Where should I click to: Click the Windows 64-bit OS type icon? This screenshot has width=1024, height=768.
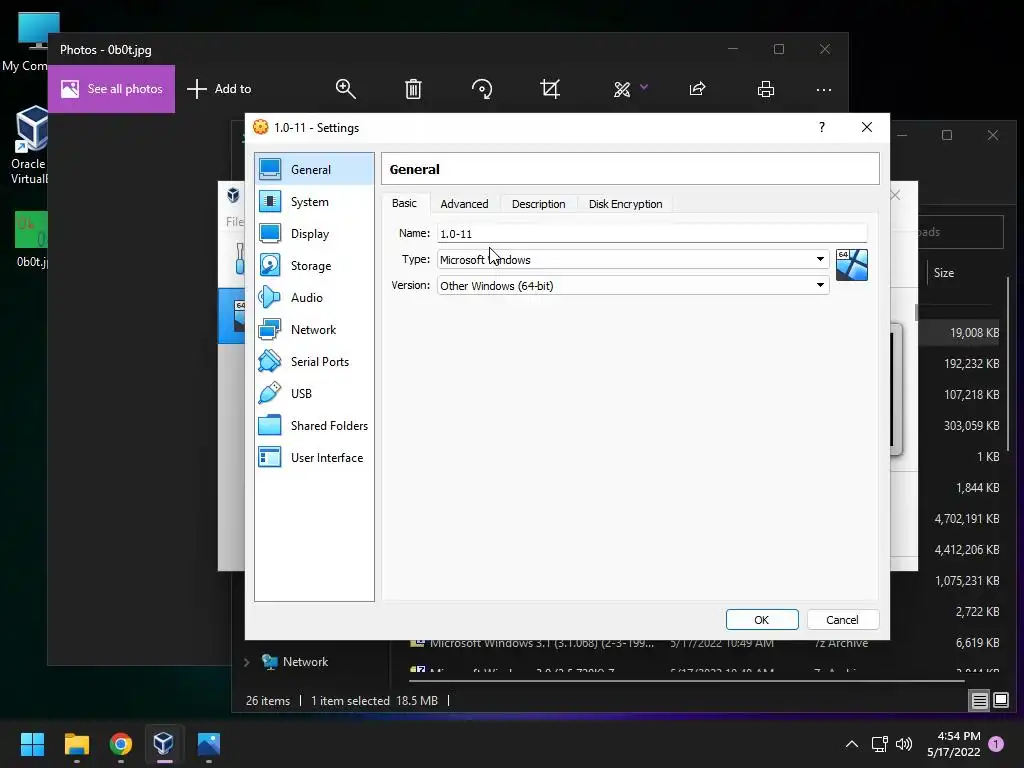pyautogui.click(x=852, y=265)
